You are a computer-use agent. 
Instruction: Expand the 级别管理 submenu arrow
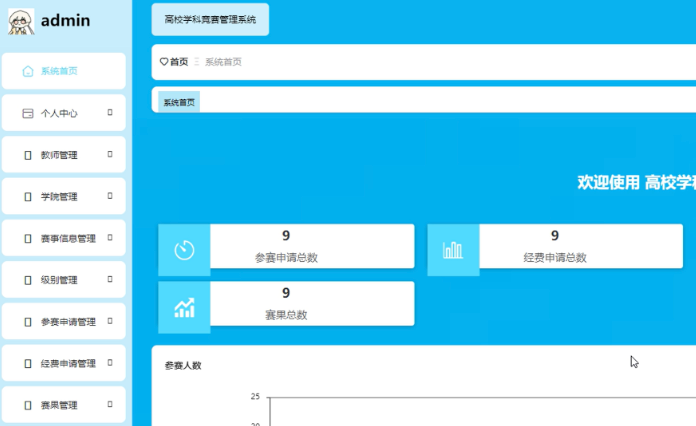coord(110,280)
